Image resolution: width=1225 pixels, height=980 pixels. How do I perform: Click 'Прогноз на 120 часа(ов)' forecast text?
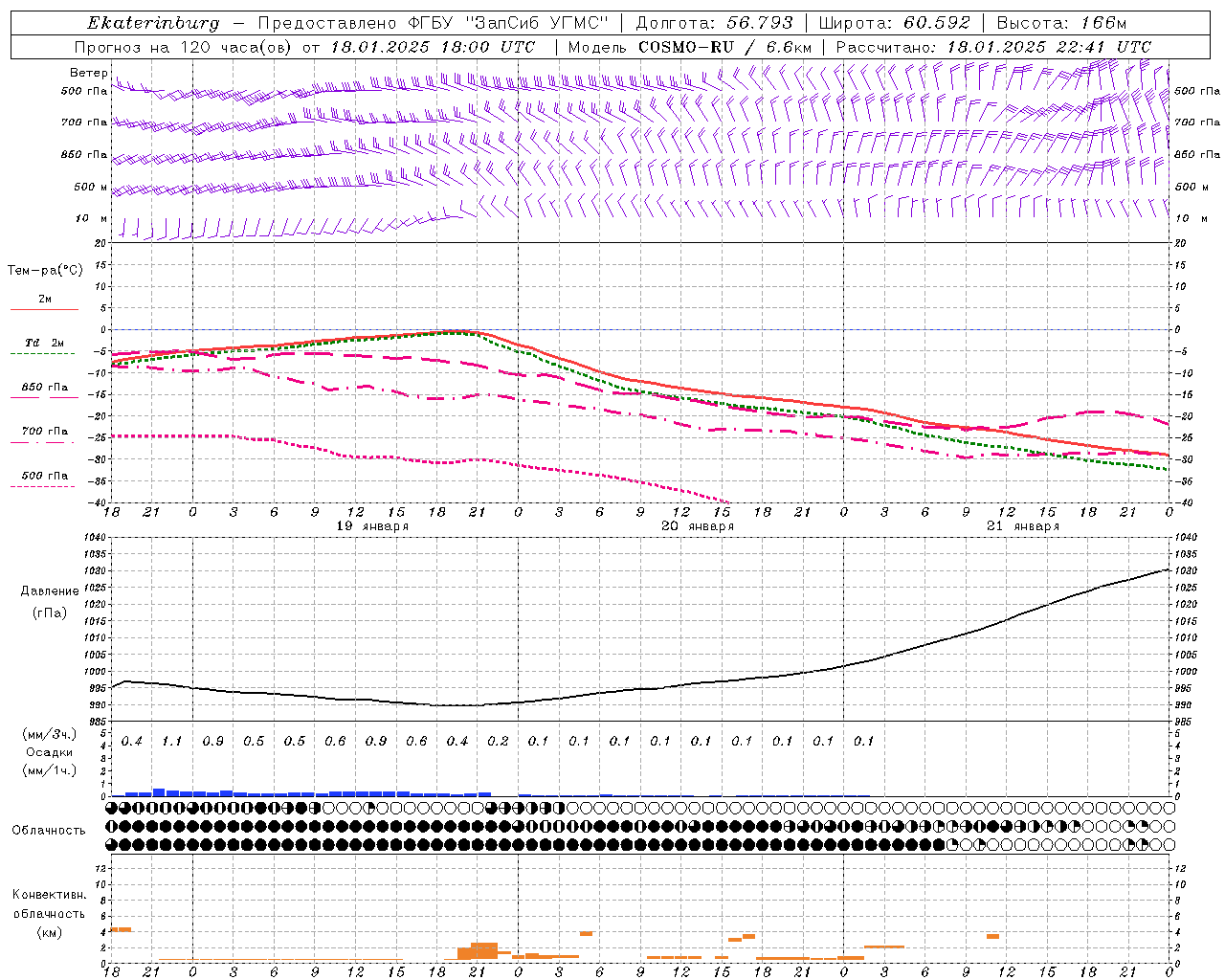tap(184, 47)
